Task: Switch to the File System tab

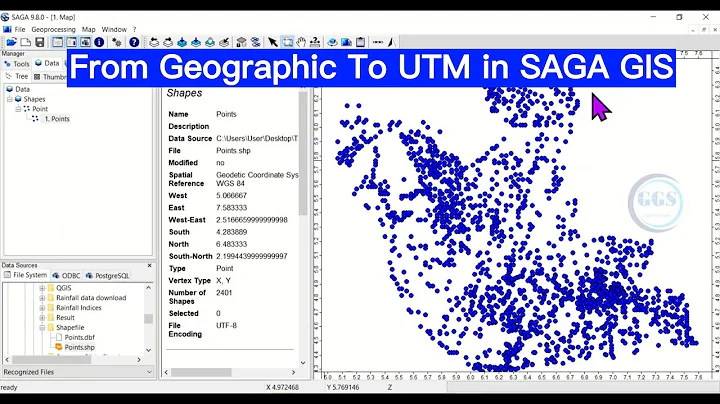Action: [x=26, y=275]
